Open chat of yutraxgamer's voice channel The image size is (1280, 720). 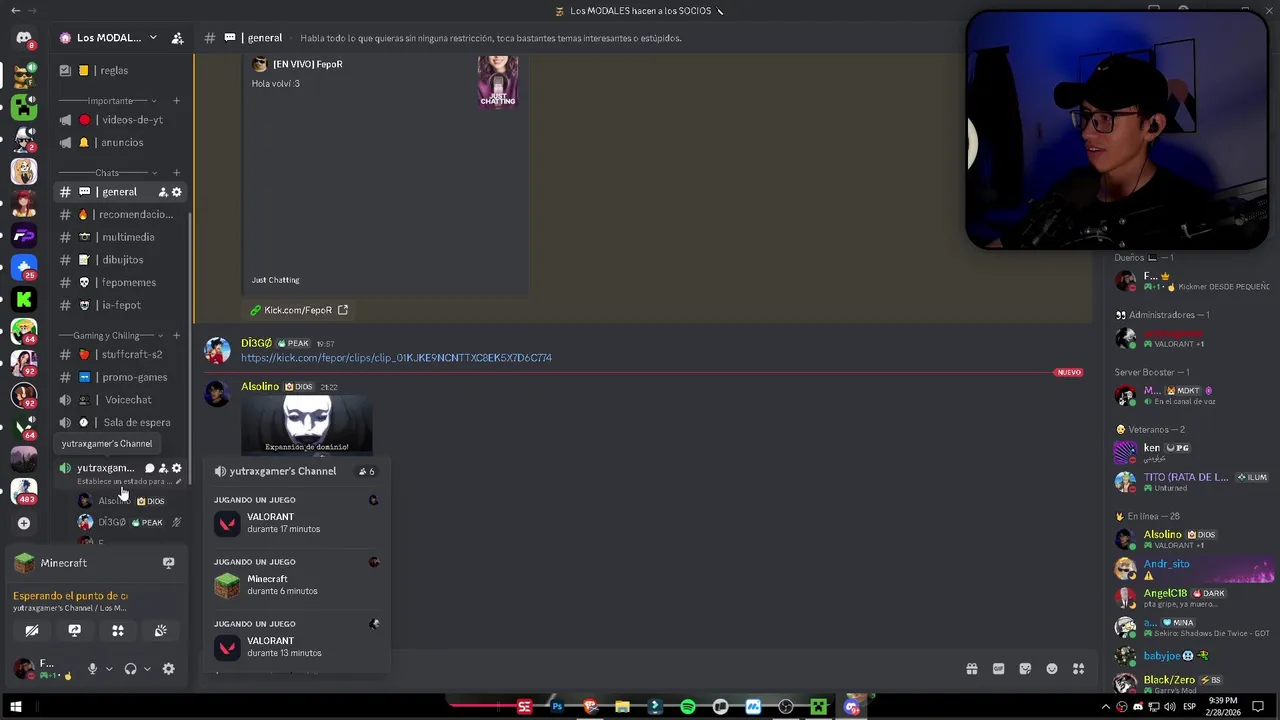pos(149,468)
